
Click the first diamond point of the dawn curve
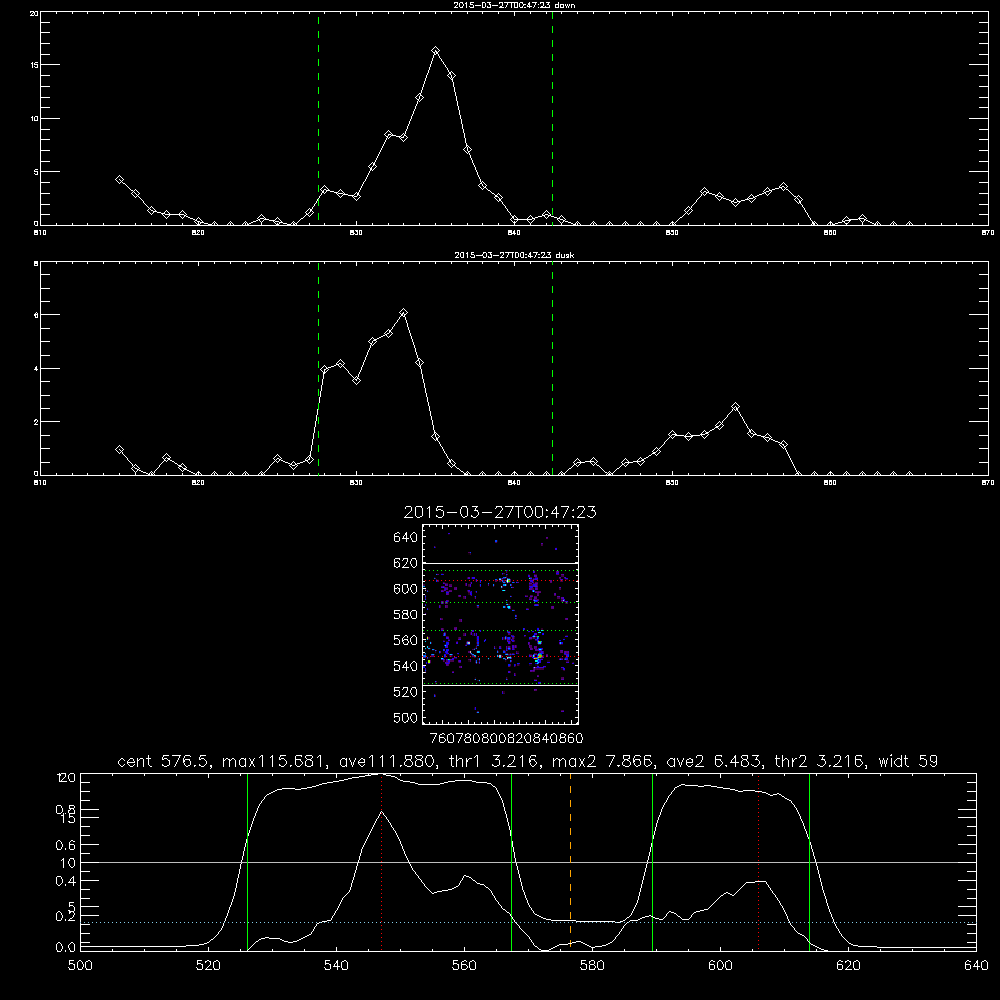119,180
